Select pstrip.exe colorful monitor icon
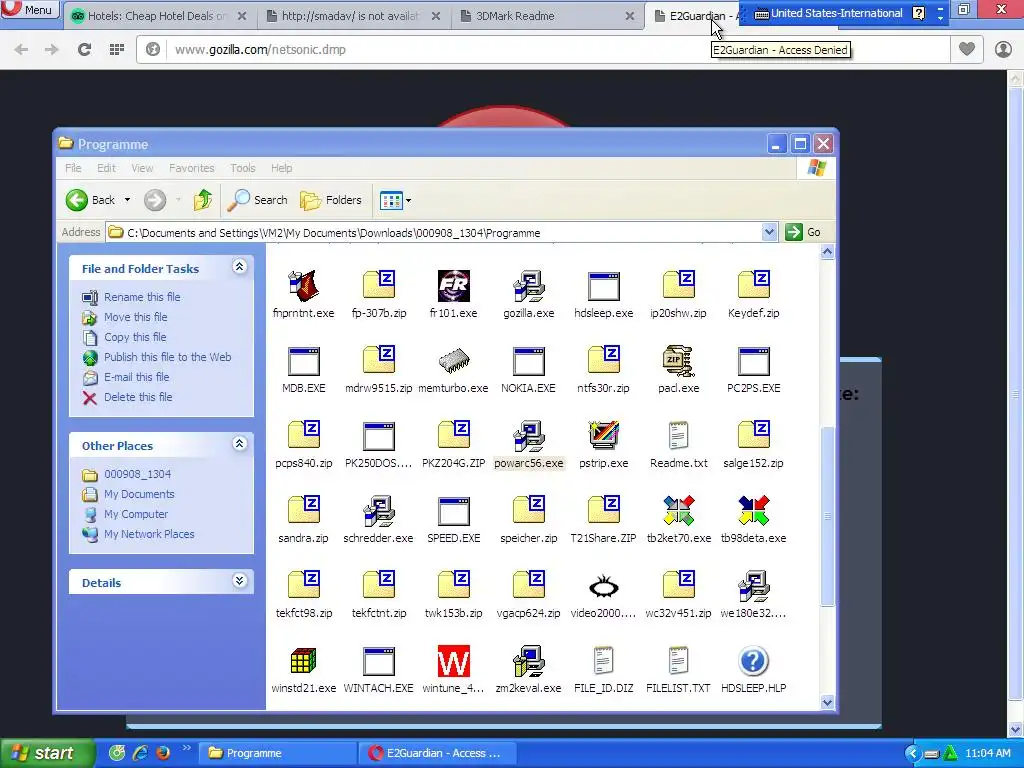The width and height of the screenshot is (1024, 768). [x=603, y=436]
